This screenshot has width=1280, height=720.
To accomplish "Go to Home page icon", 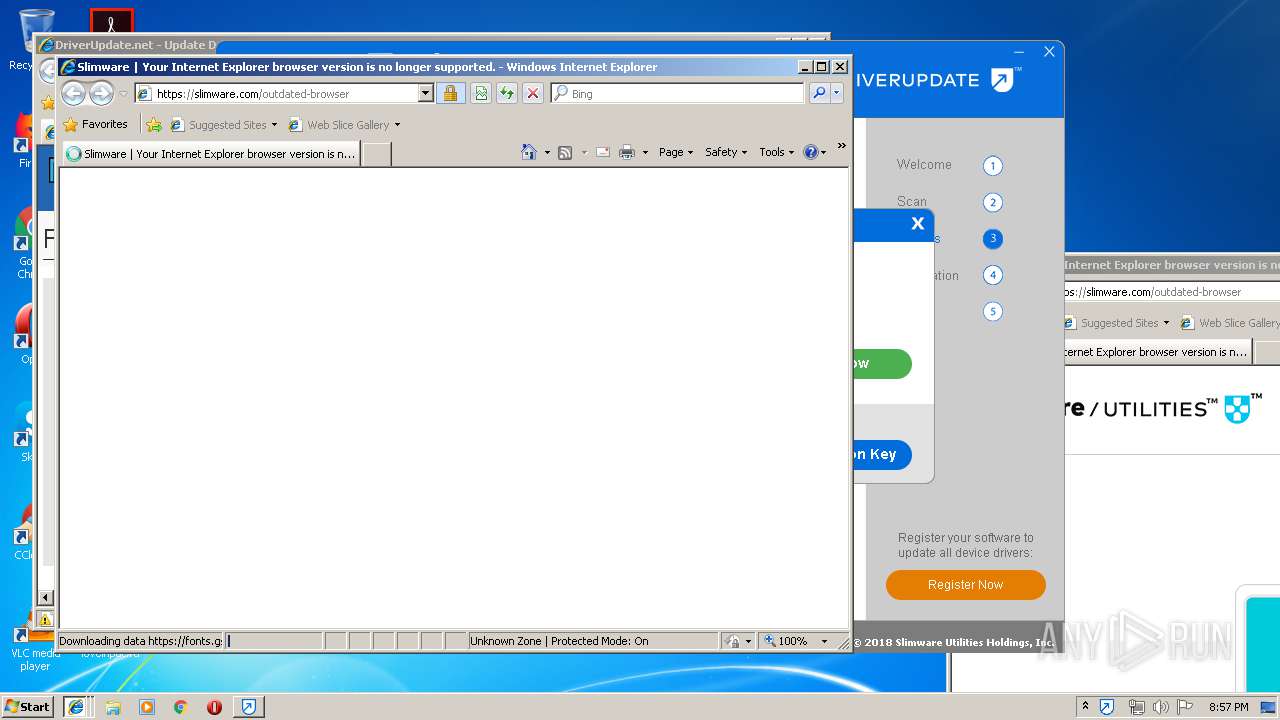I will click(529, 152).
